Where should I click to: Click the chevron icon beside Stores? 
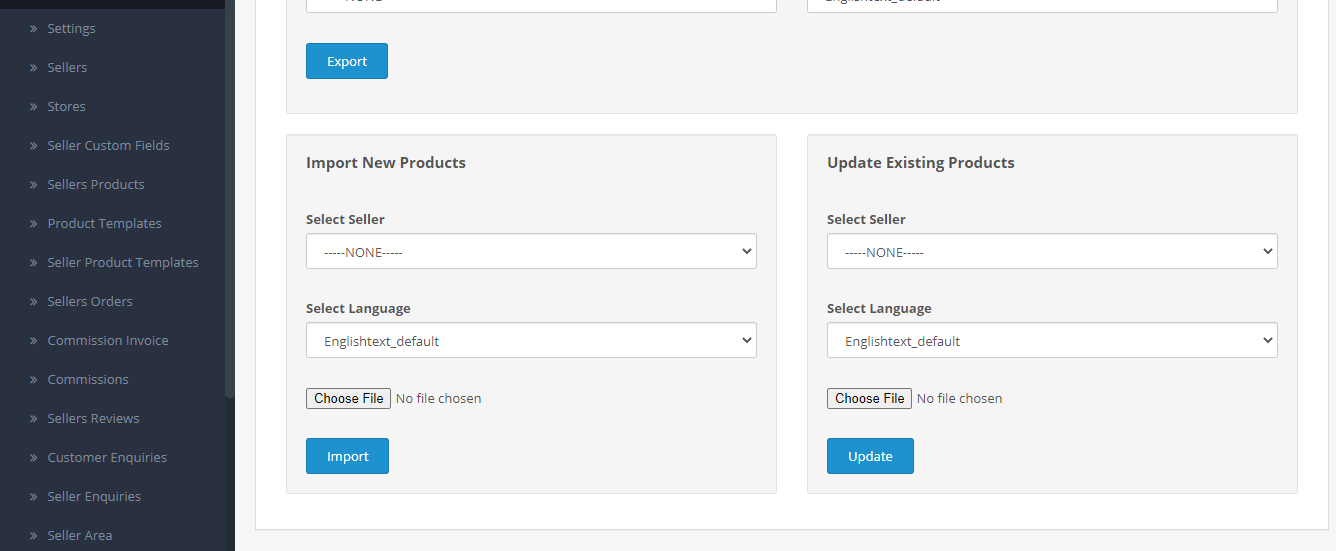pyautogui.click(x=33, y=107)
